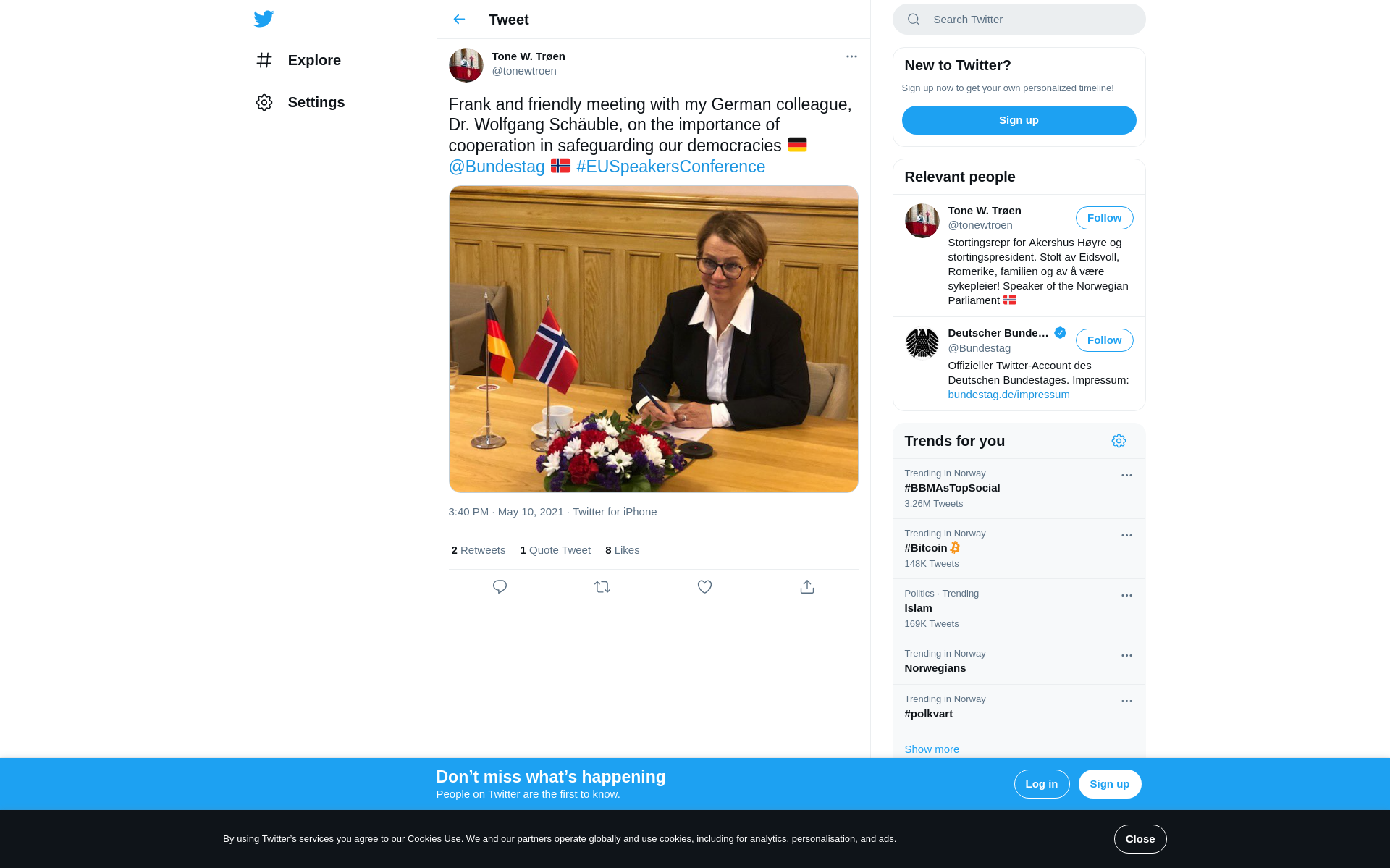Follow Tone W. Trøen
The image size is (1390, 868).
pos(1104,218)
